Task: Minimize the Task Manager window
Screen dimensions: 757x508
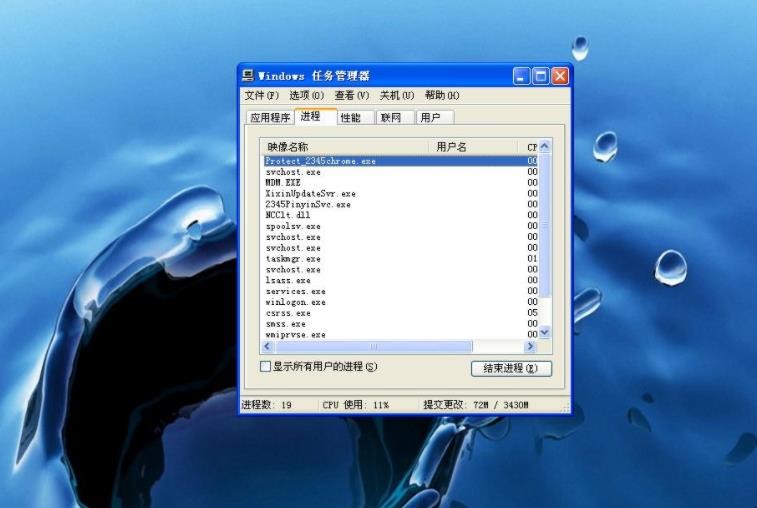Action: point(521,76)
